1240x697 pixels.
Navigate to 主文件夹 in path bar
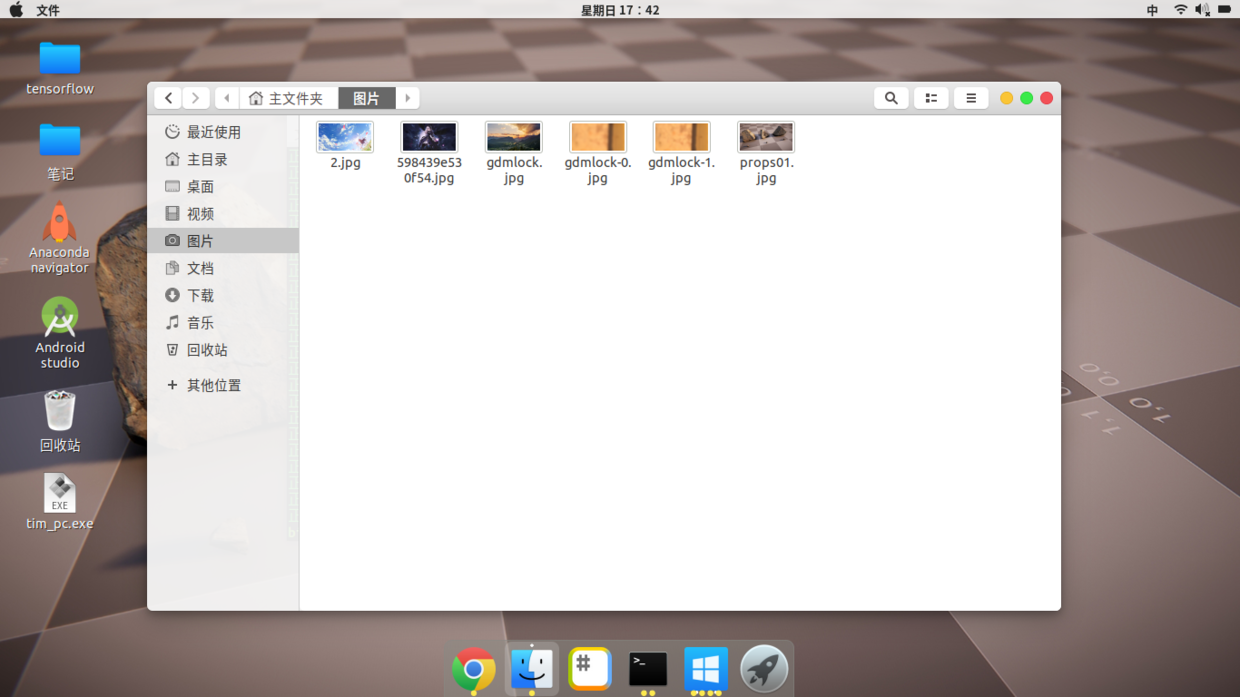coord(287,98)
